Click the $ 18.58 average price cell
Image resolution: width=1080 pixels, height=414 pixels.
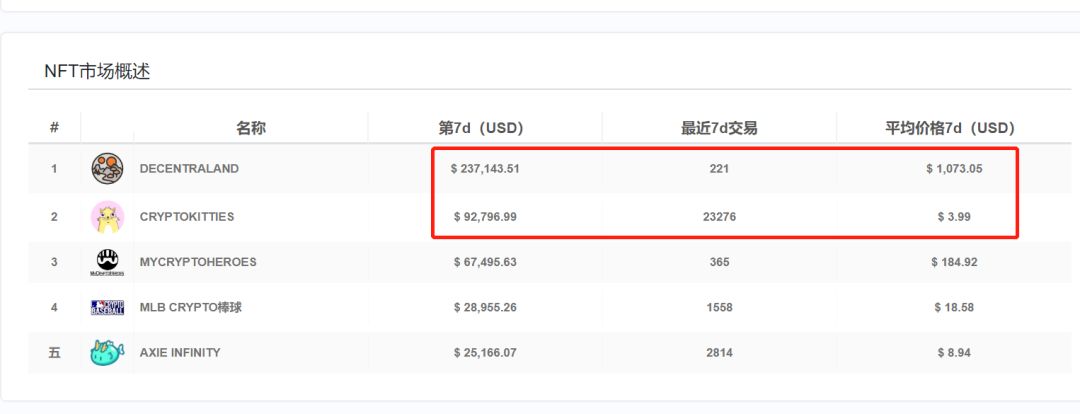pos(954,307)
